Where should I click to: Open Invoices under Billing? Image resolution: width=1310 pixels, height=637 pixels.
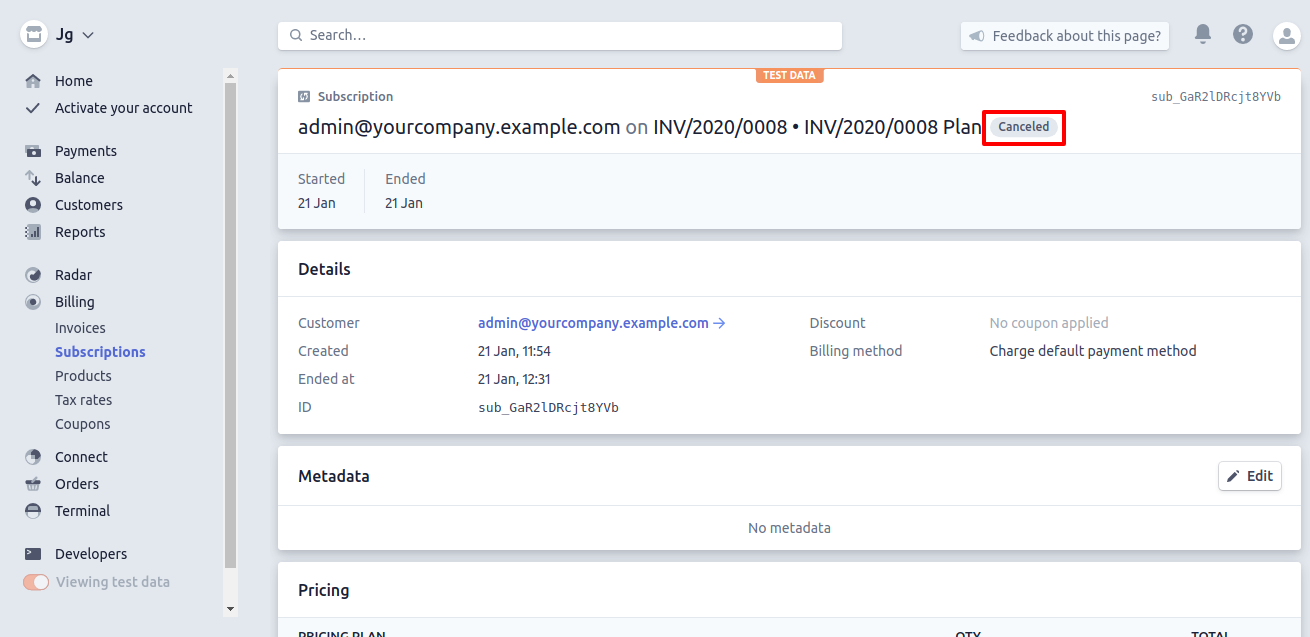80,328
